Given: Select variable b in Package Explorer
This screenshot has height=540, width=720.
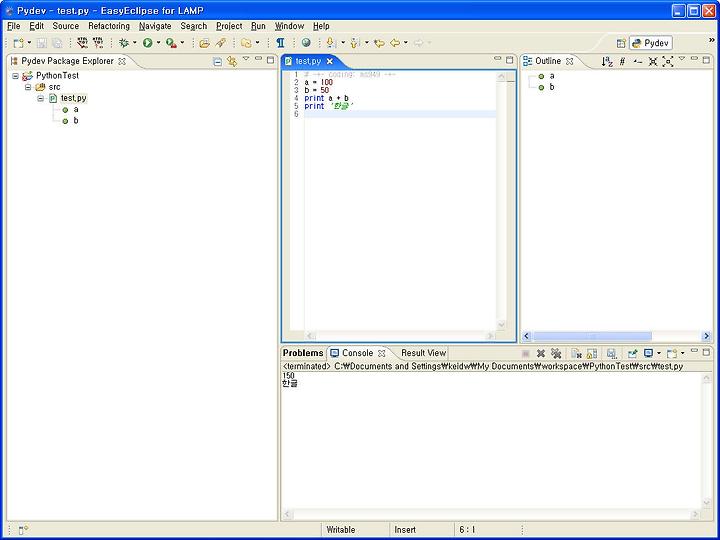Looking at the screenshot, I should (76, 120).
